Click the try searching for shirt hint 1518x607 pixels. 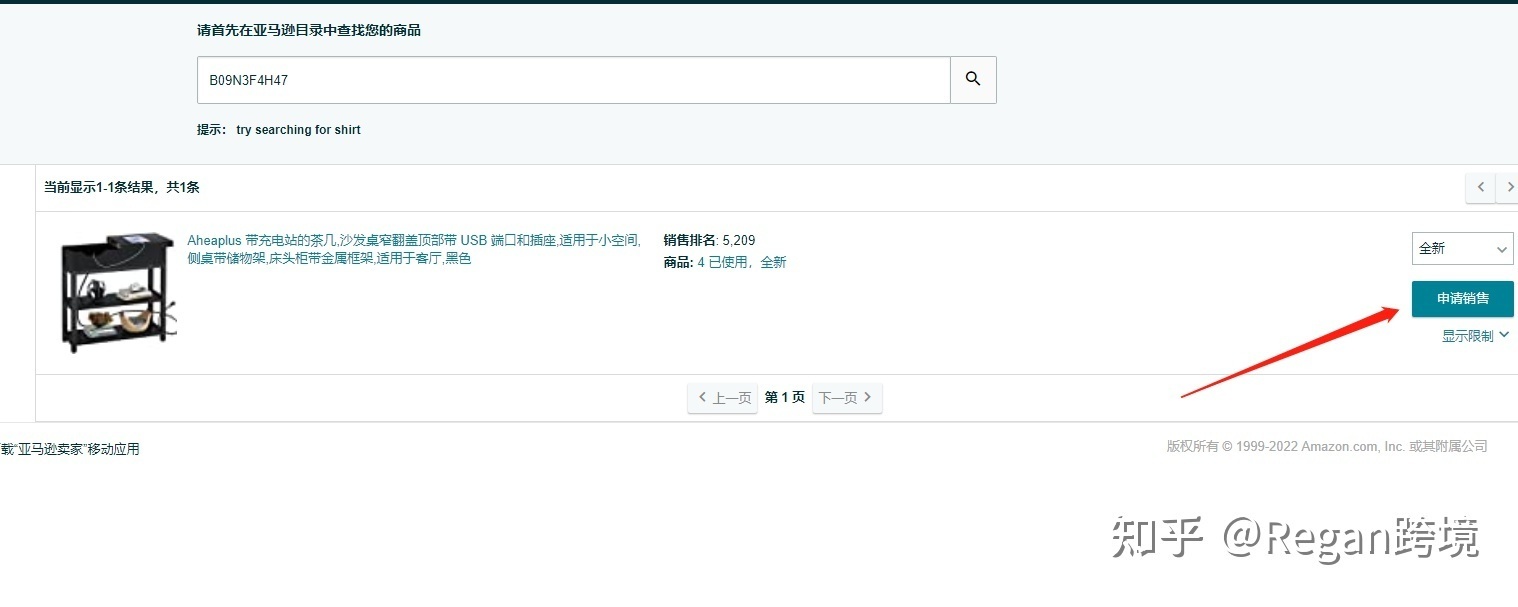[298, 130]
